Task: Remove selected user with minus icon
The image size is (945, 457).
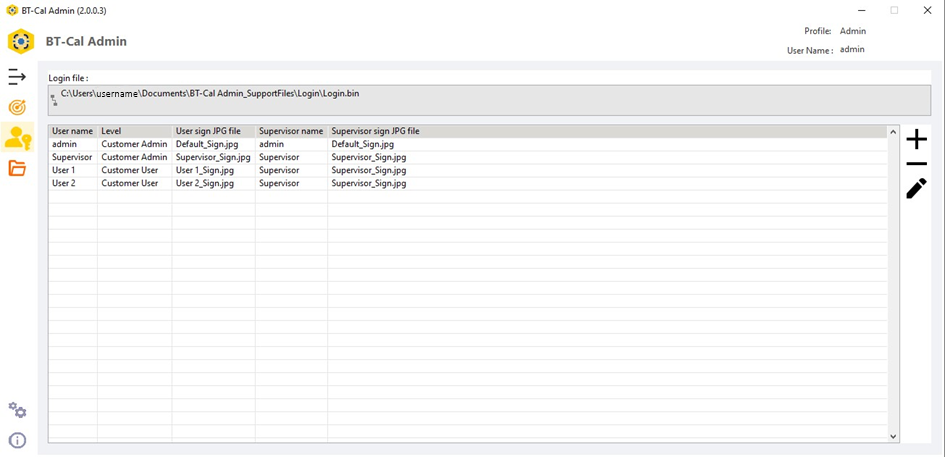Action: pyautogui.click(x=916, y=164)
